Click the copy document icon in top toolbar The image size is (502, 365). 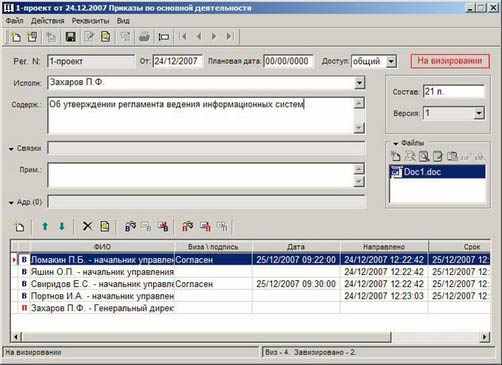click(33, 37)
